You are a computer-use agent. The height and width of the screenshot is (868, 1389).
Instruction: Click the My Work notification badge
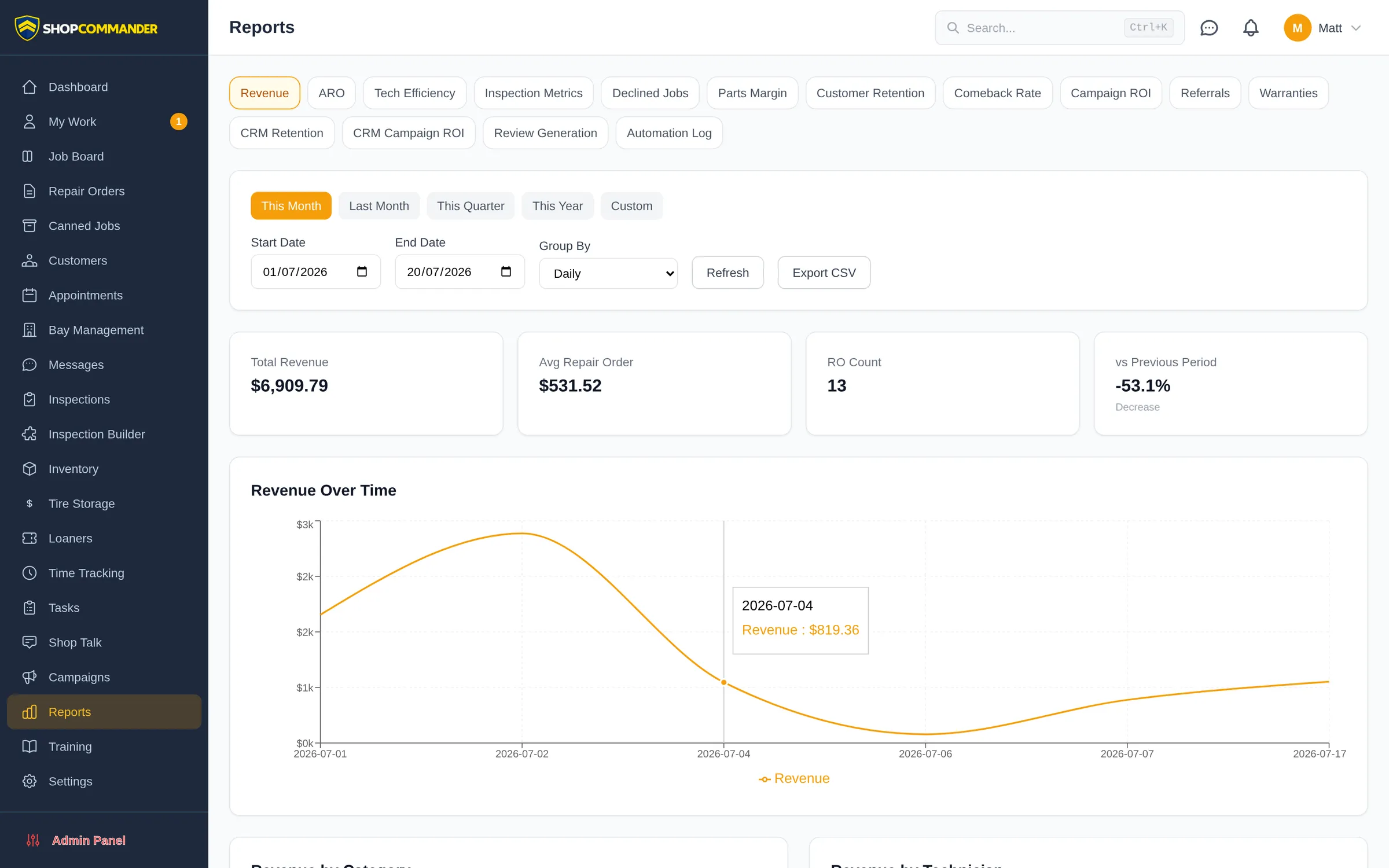(x=179, y=122)
